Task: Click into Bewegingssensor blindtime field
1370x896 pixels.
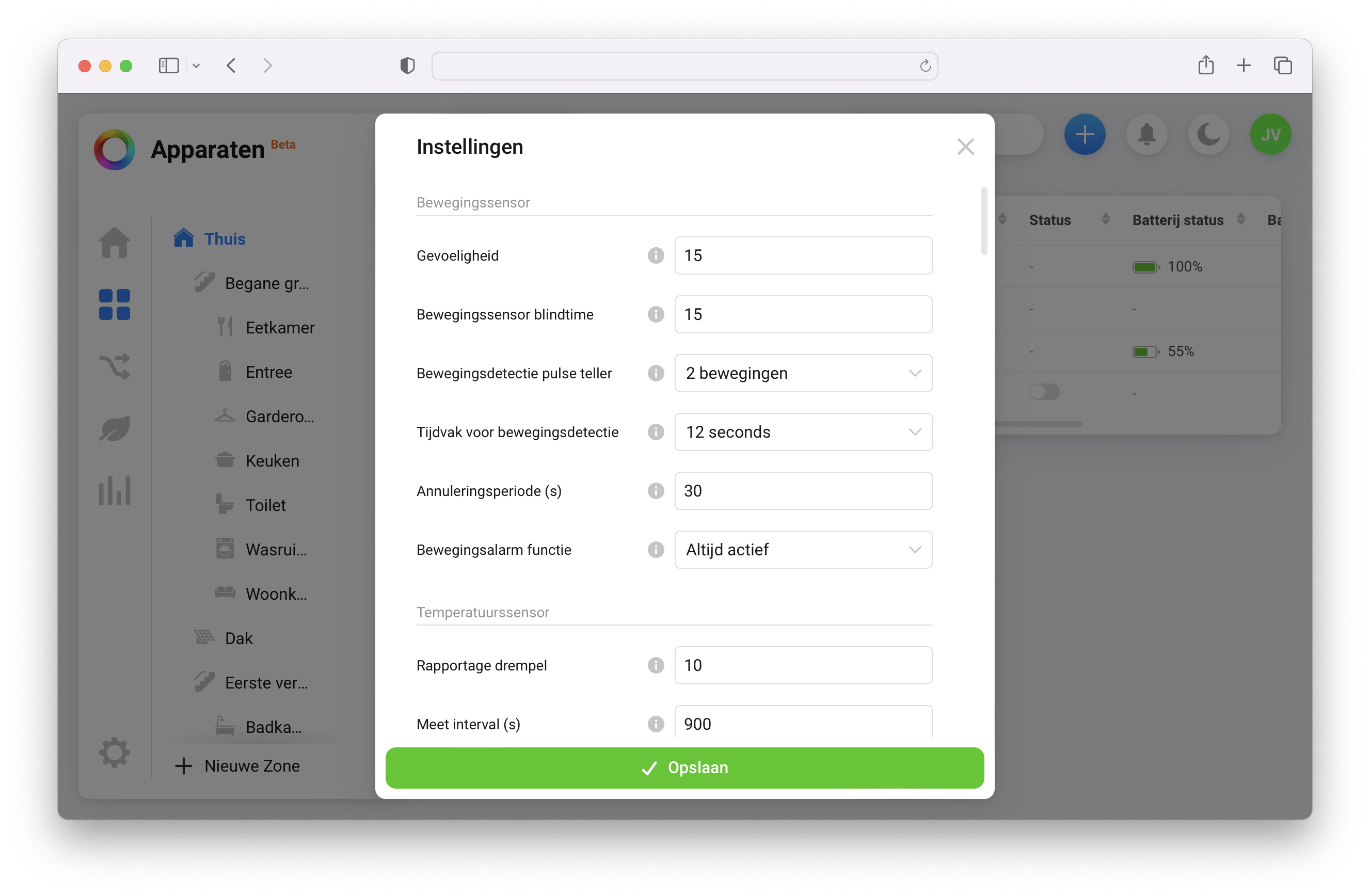Action: [x=803, y=314]
